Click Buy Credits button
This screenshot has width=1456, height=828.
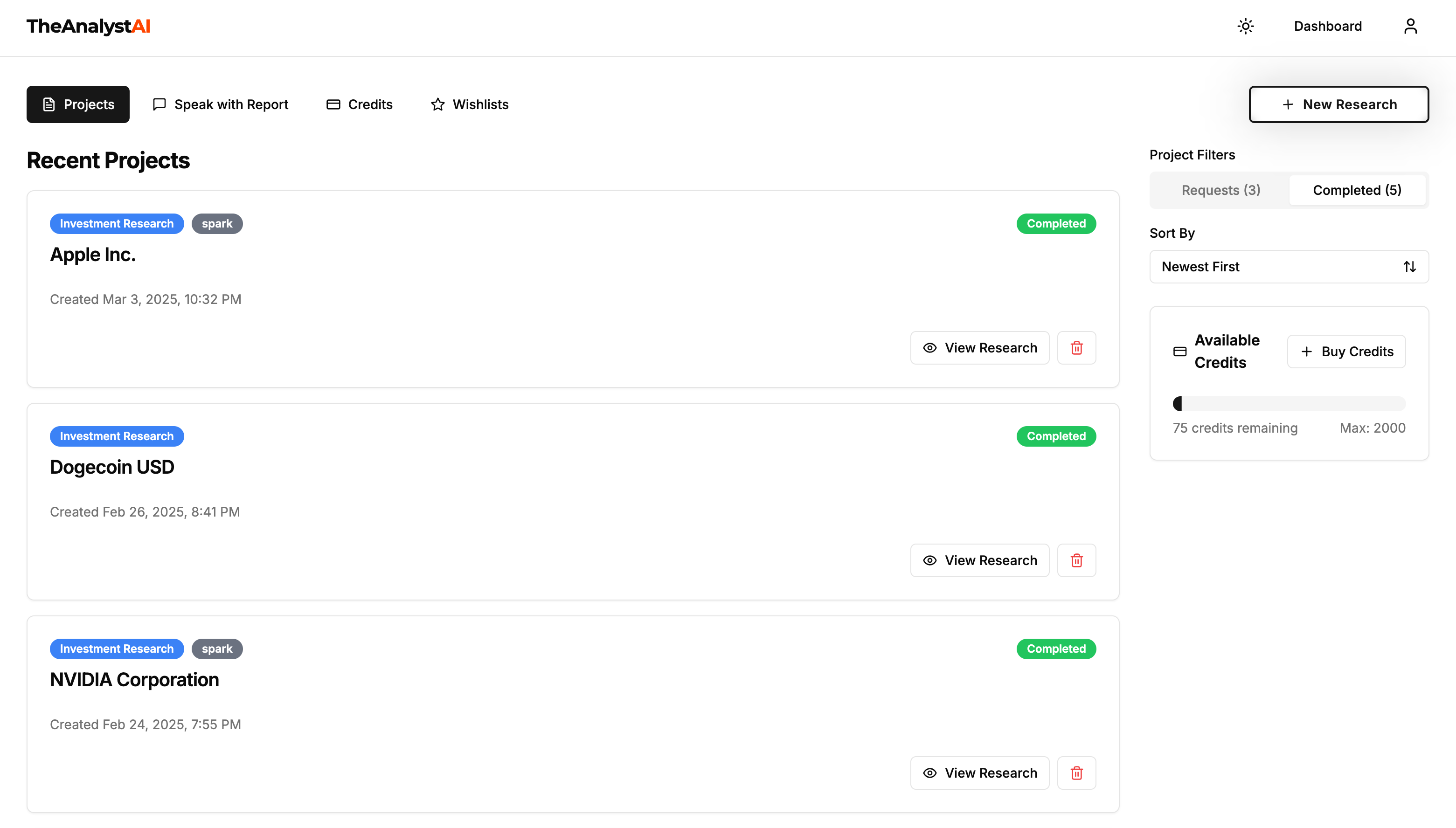coord(1346,352)
